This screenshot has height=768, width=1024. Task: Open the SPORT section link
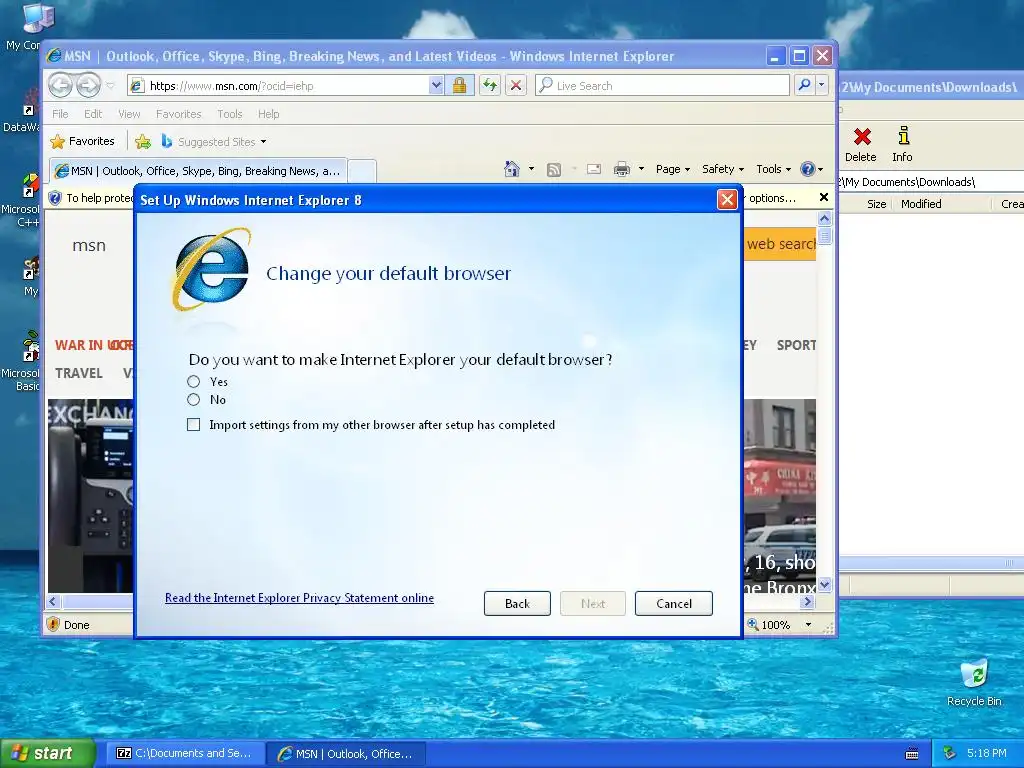tap(796, 345)
